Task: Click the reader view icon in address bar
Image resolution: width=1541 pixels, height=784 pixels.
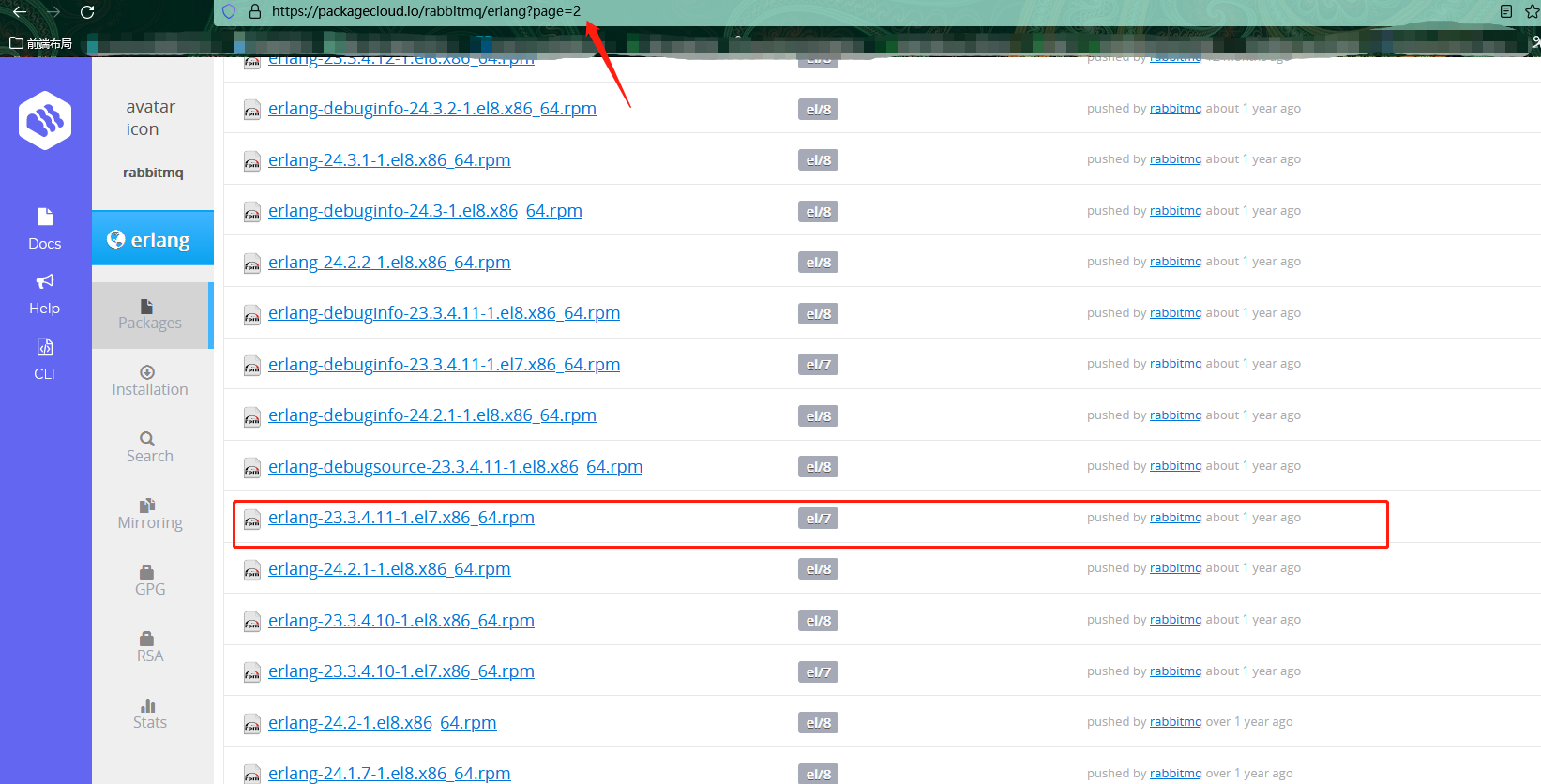Action: point(1505,12)
